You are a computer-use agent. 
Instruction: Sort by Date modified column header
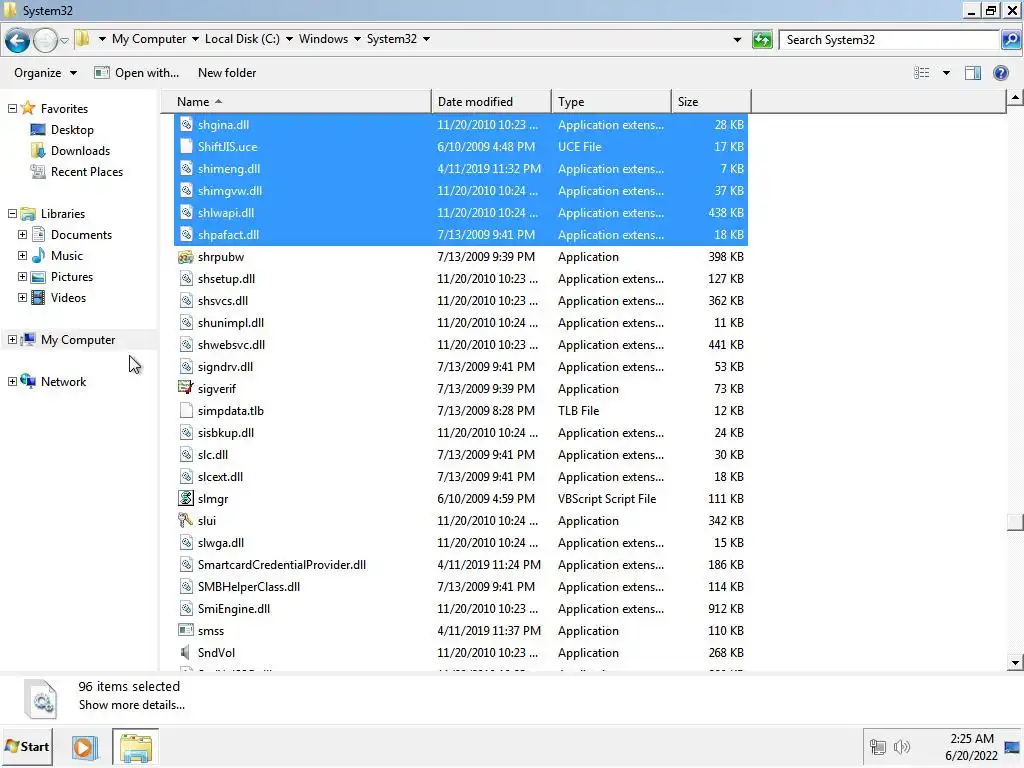(x=491, y=102)
